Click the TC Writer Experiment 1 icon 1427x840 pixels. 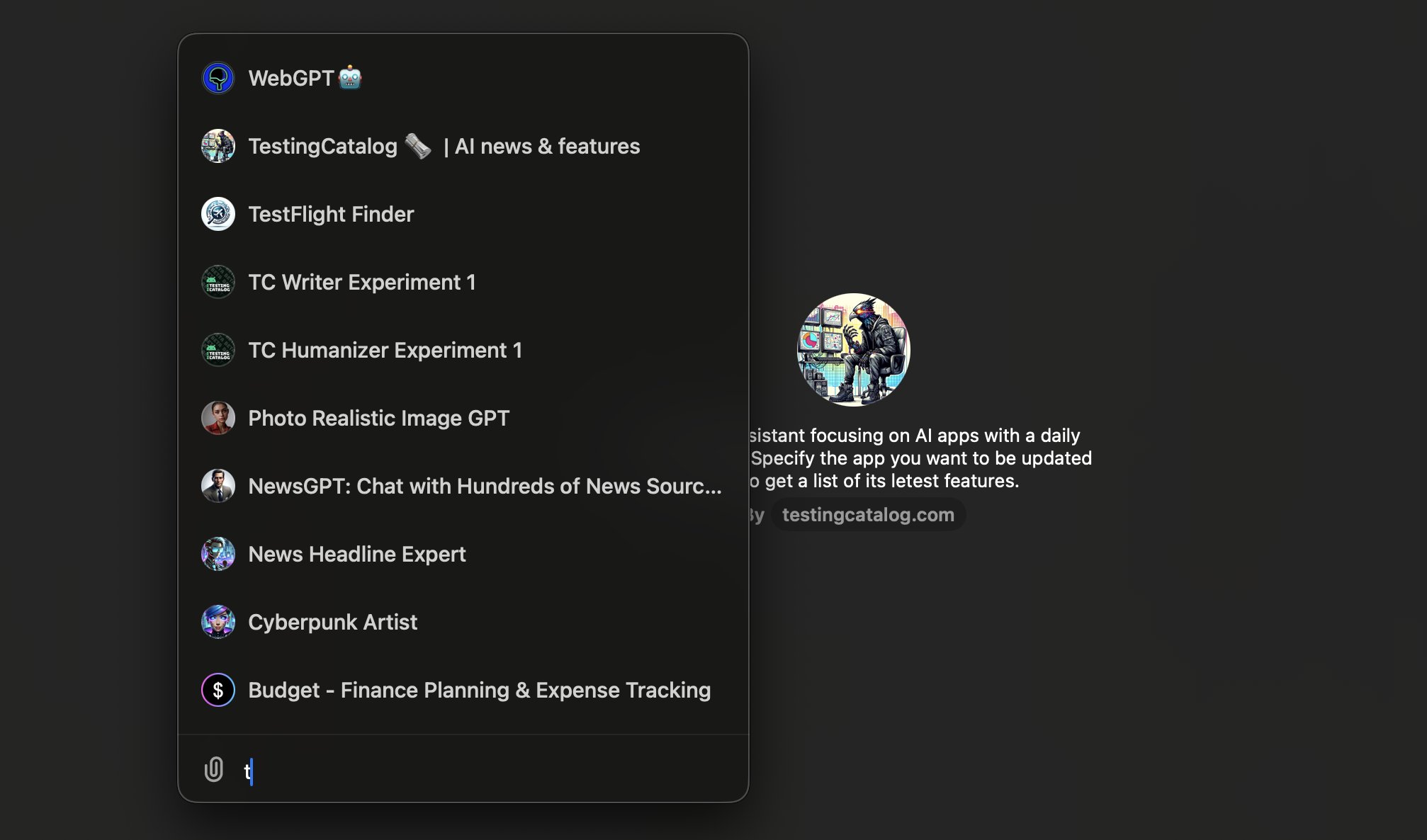pos(218,282)
